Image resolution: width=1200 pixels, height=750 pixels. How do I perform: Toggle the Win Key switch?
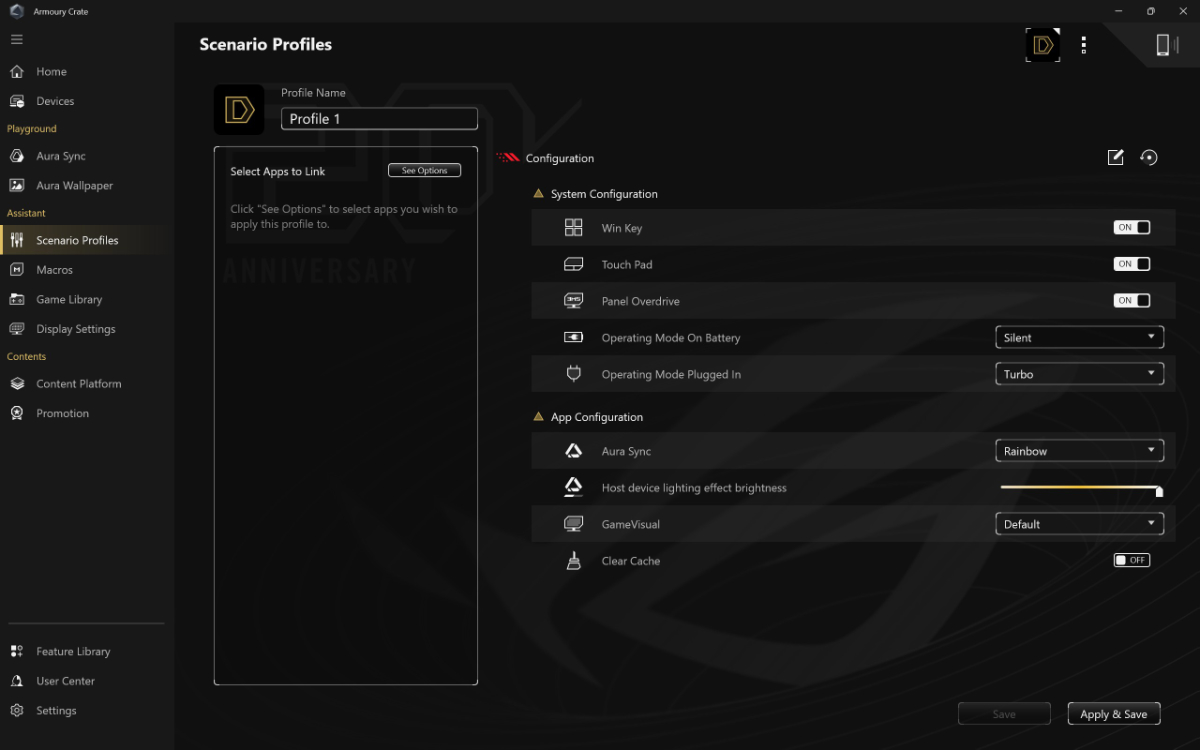pos(1132,228)
